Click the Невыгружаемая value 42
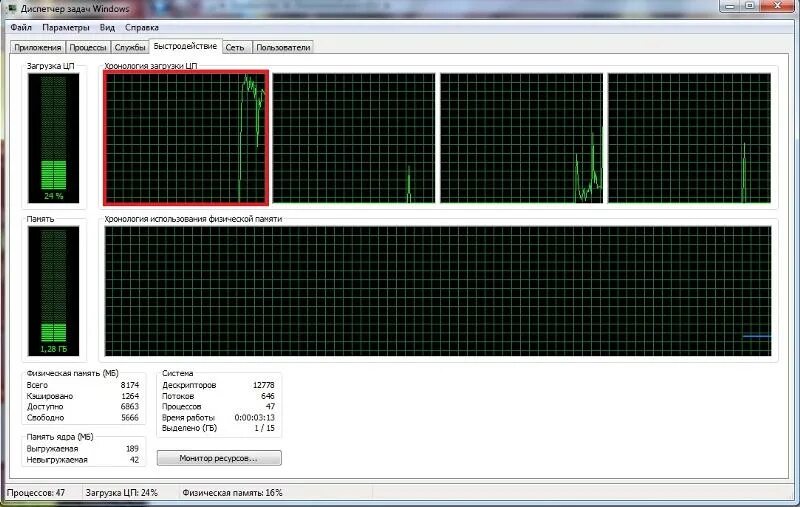The width and height of the screenshot is (800, 507). (x=134, y=460)
